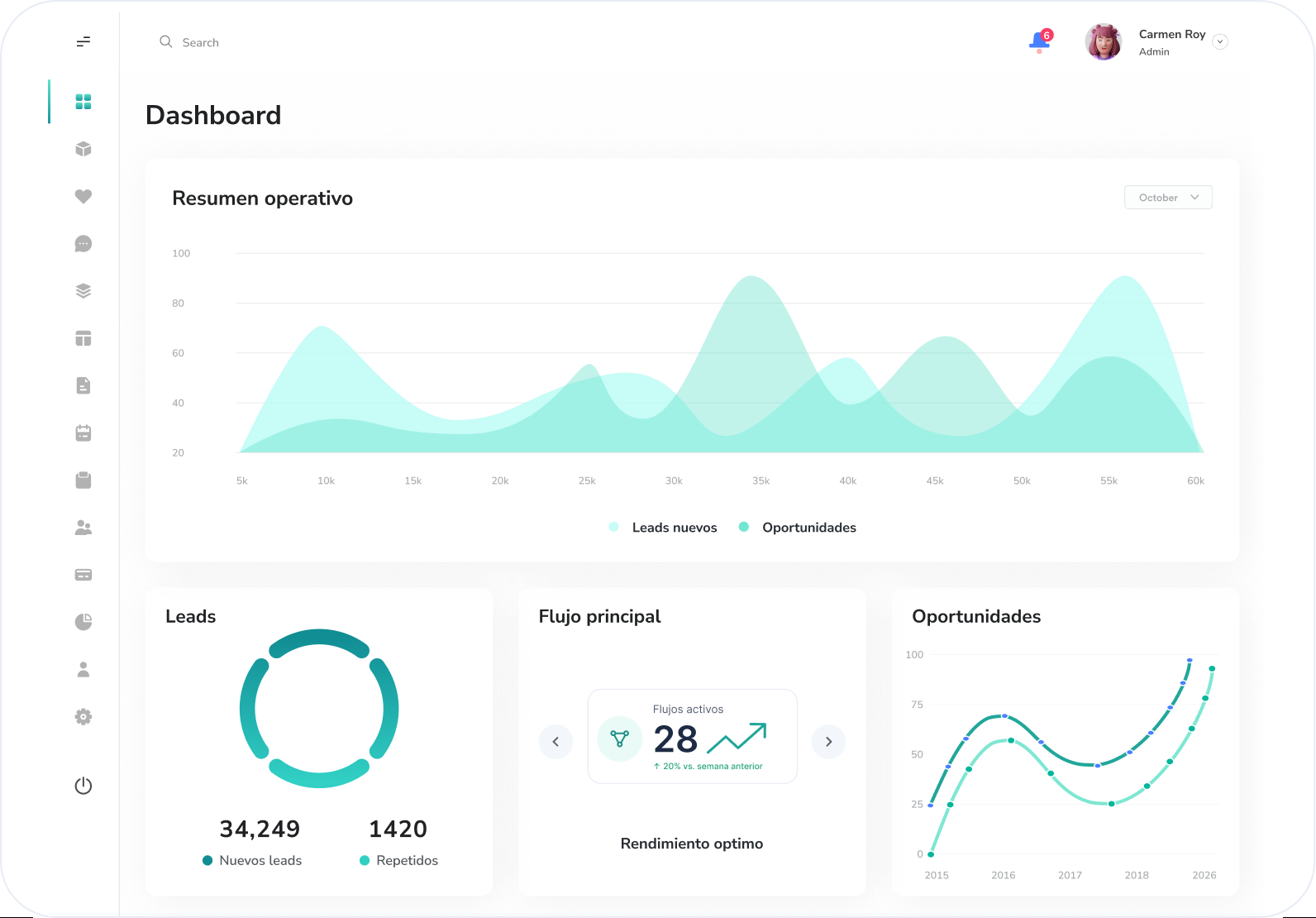Select the dashboard grid icon tab
Screen dimensions: 1316x918
[x=83, y=102]
